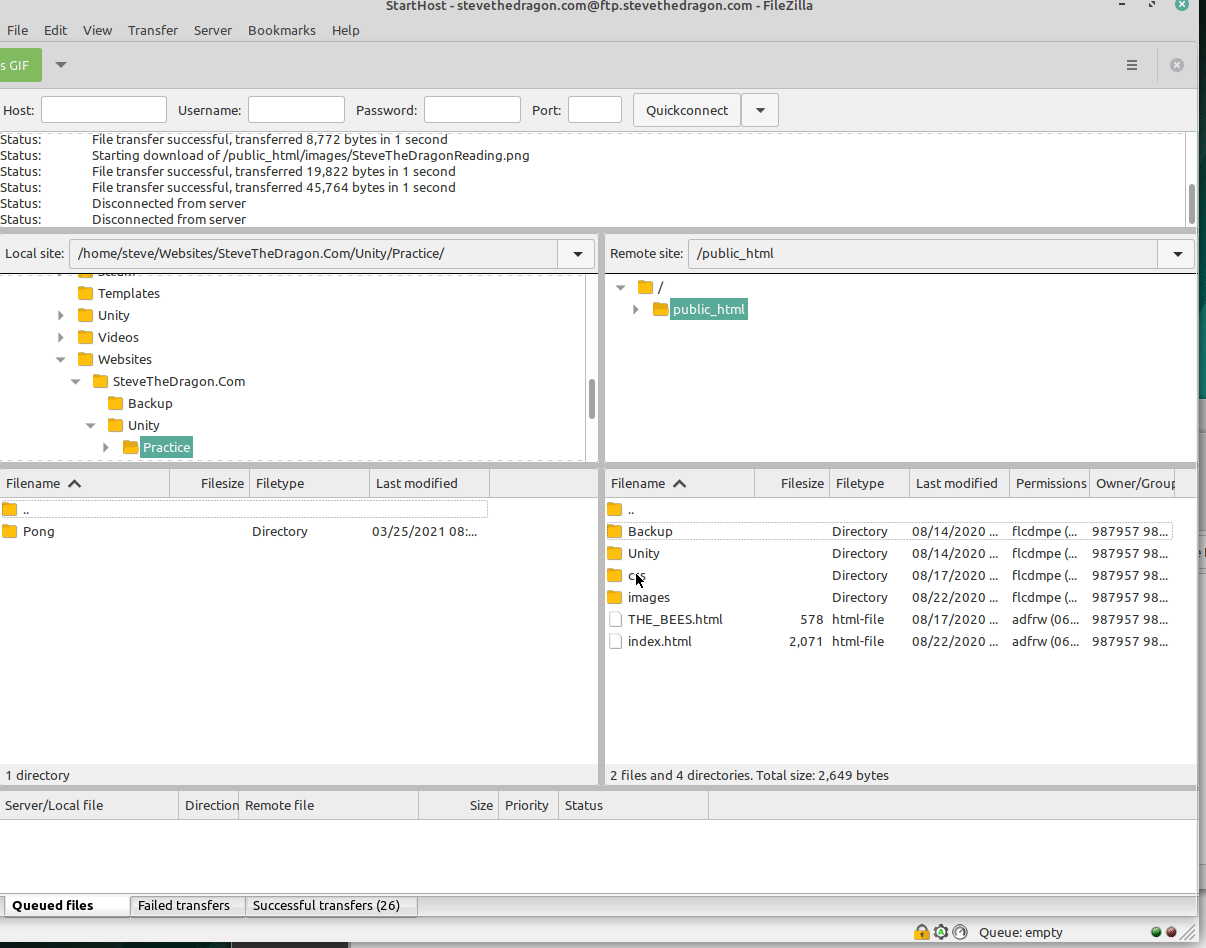Screen dimensions: 1206x948
Task: Open the Bookmarks menu
Action: click(x=282, y=30)
